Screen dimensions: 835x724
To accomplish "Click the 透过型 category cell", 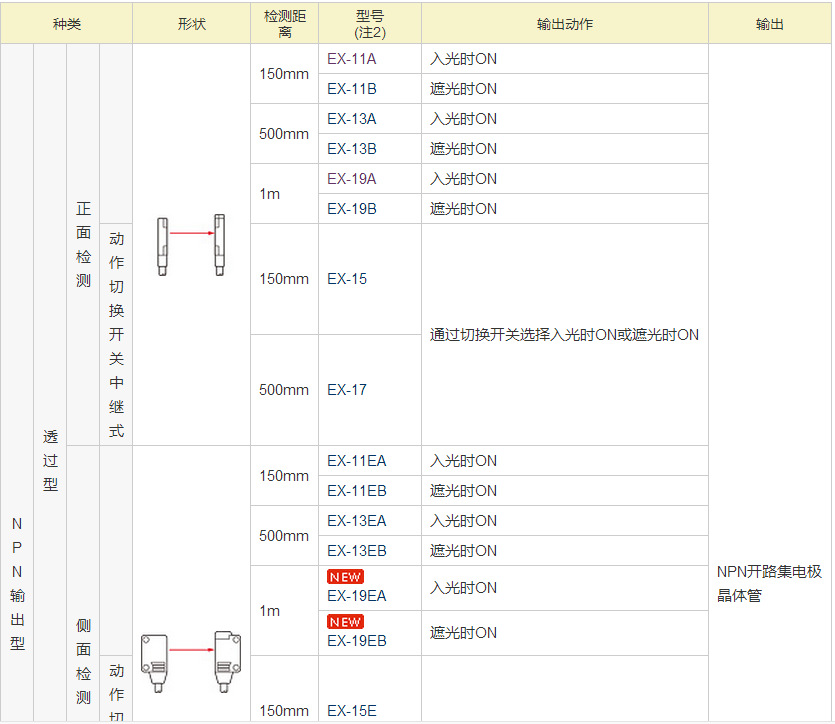I will click(x=51, y=460).
